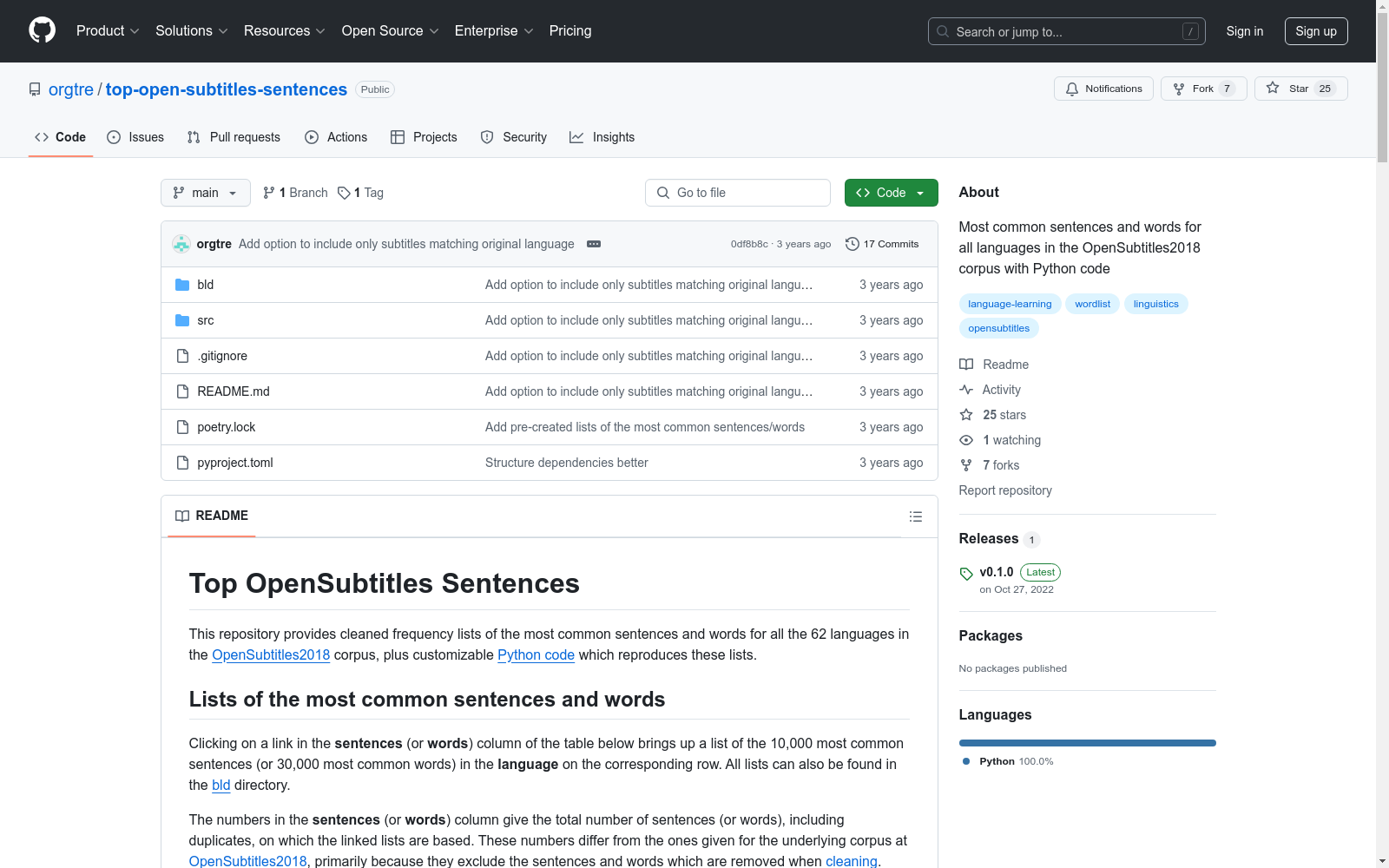Click the orgtre avatar in the commit bar
This screenshot has height=868, width=1389.
click(x=181, y=244)
